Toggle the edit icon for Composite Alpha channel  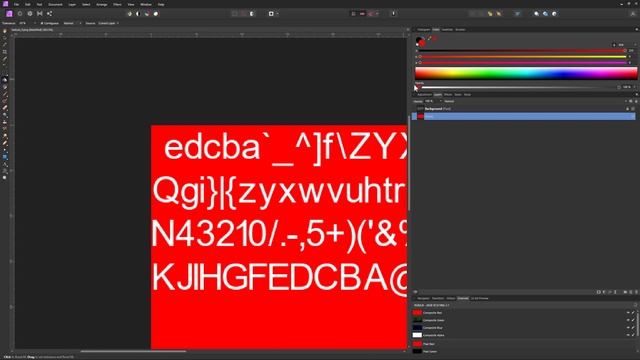tap(633, 335)
